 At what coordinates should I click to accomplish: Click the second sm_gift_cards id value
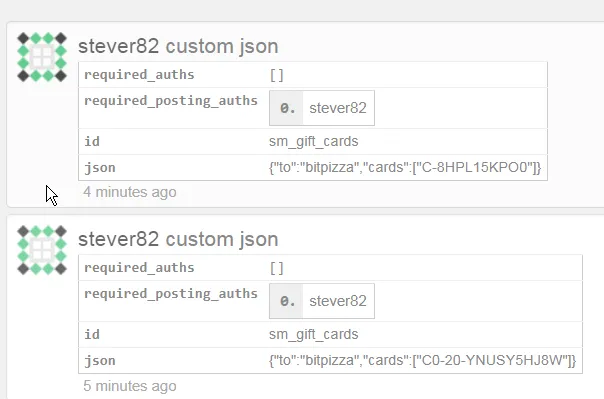(x=314, y=335)
